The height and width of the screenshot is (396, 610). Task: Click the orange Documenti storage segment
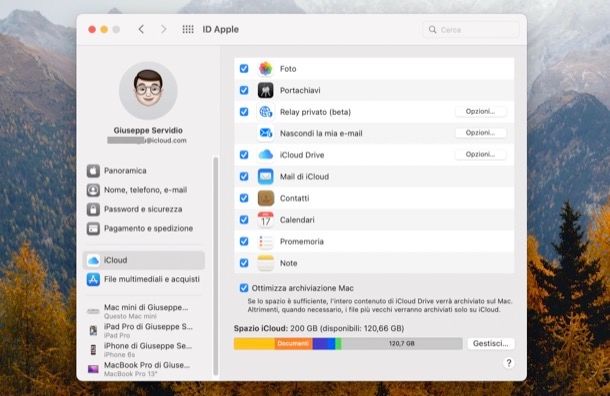pyautogui.click(x=293, y=343)
